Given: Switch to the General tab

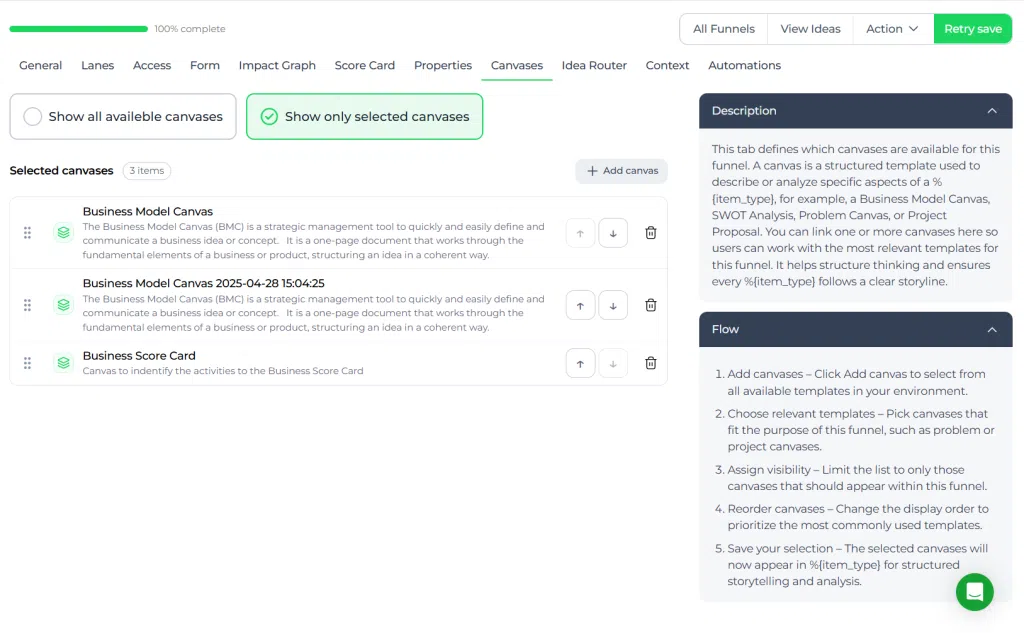Looking at the screenshot, I should click(40, 65).
